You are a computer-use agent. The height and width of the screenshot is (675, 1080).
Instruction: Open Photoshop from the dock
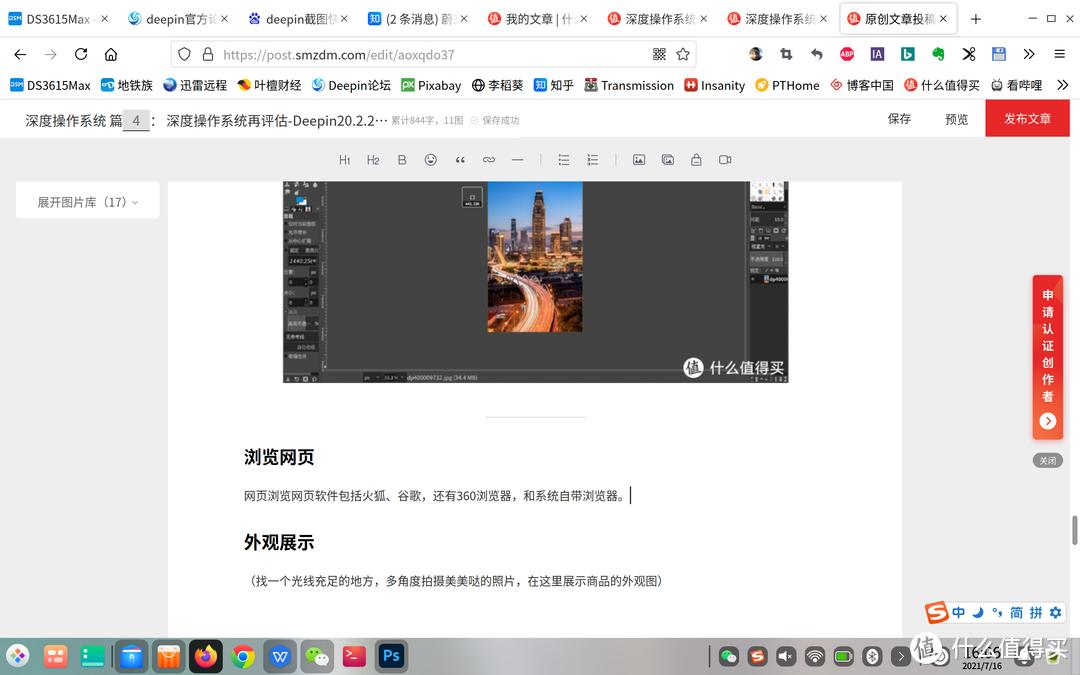click(x=391, y=656)
